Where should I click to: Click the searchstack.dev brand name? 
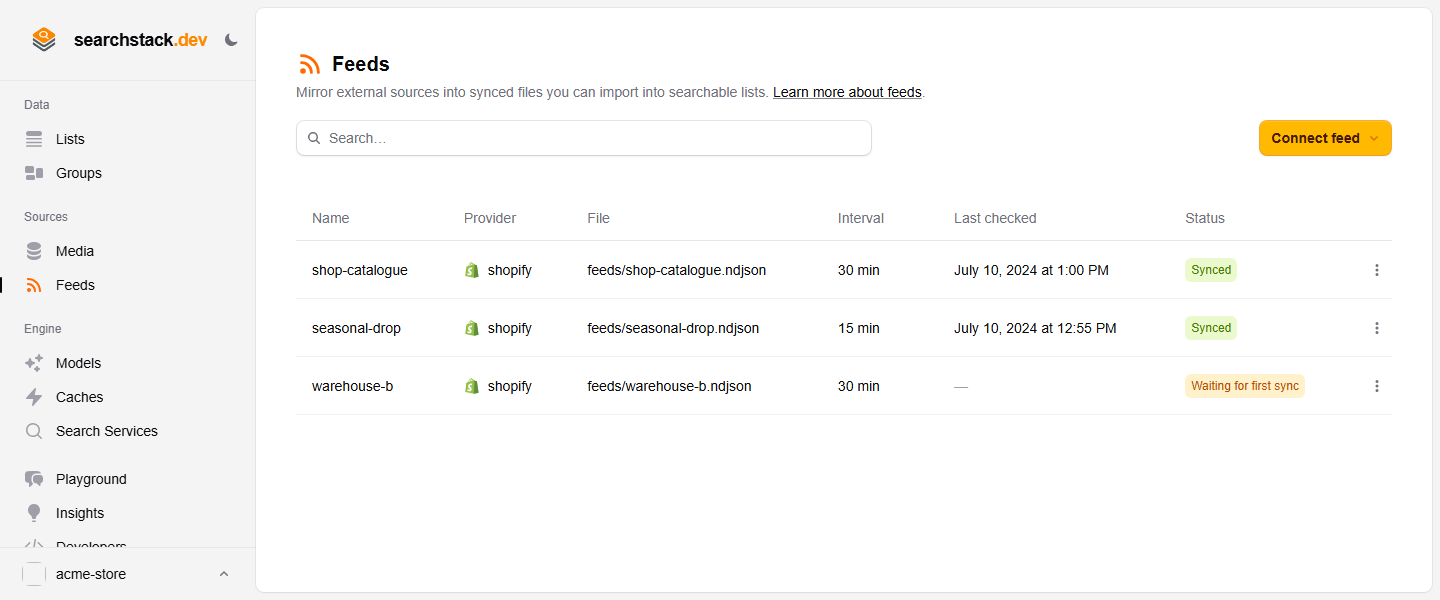141,40
